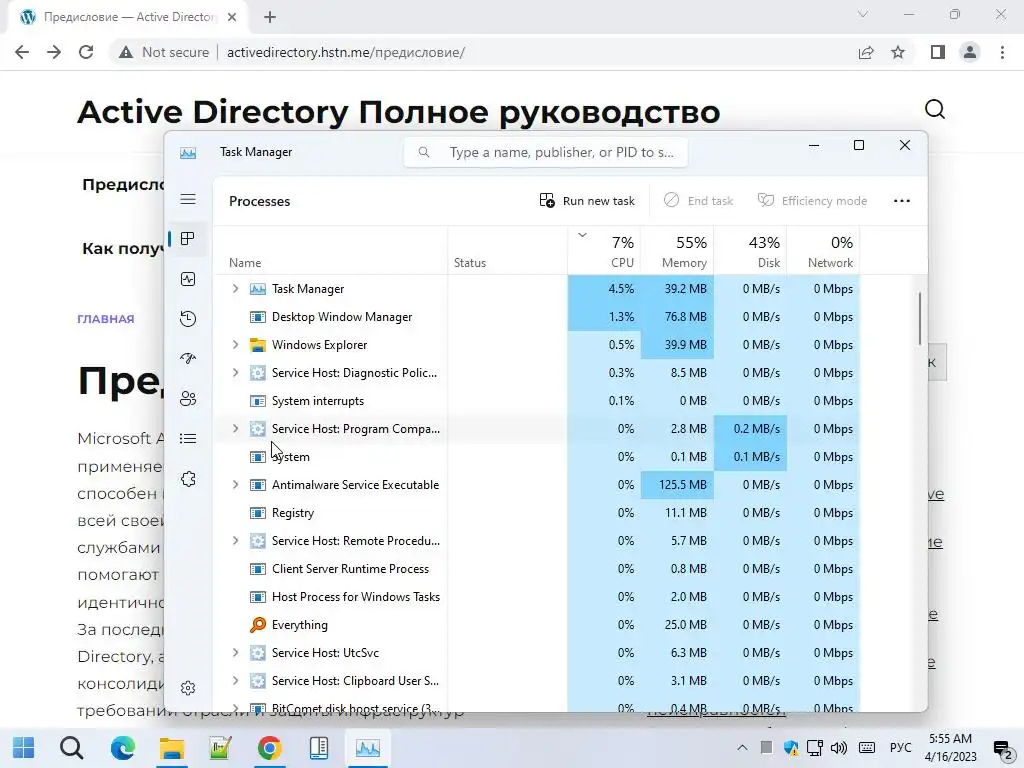Expand Service Host: Diagnostic Policy row

click(235, 373)
